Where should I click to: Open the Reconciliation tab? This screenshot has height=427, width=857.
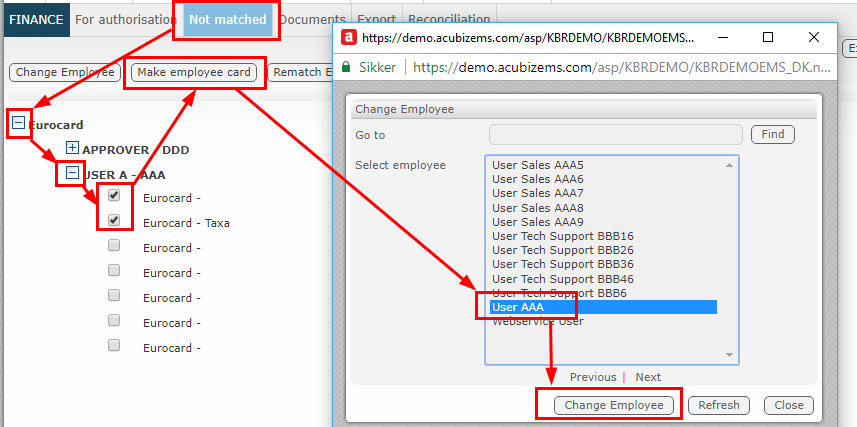[449, 20]
